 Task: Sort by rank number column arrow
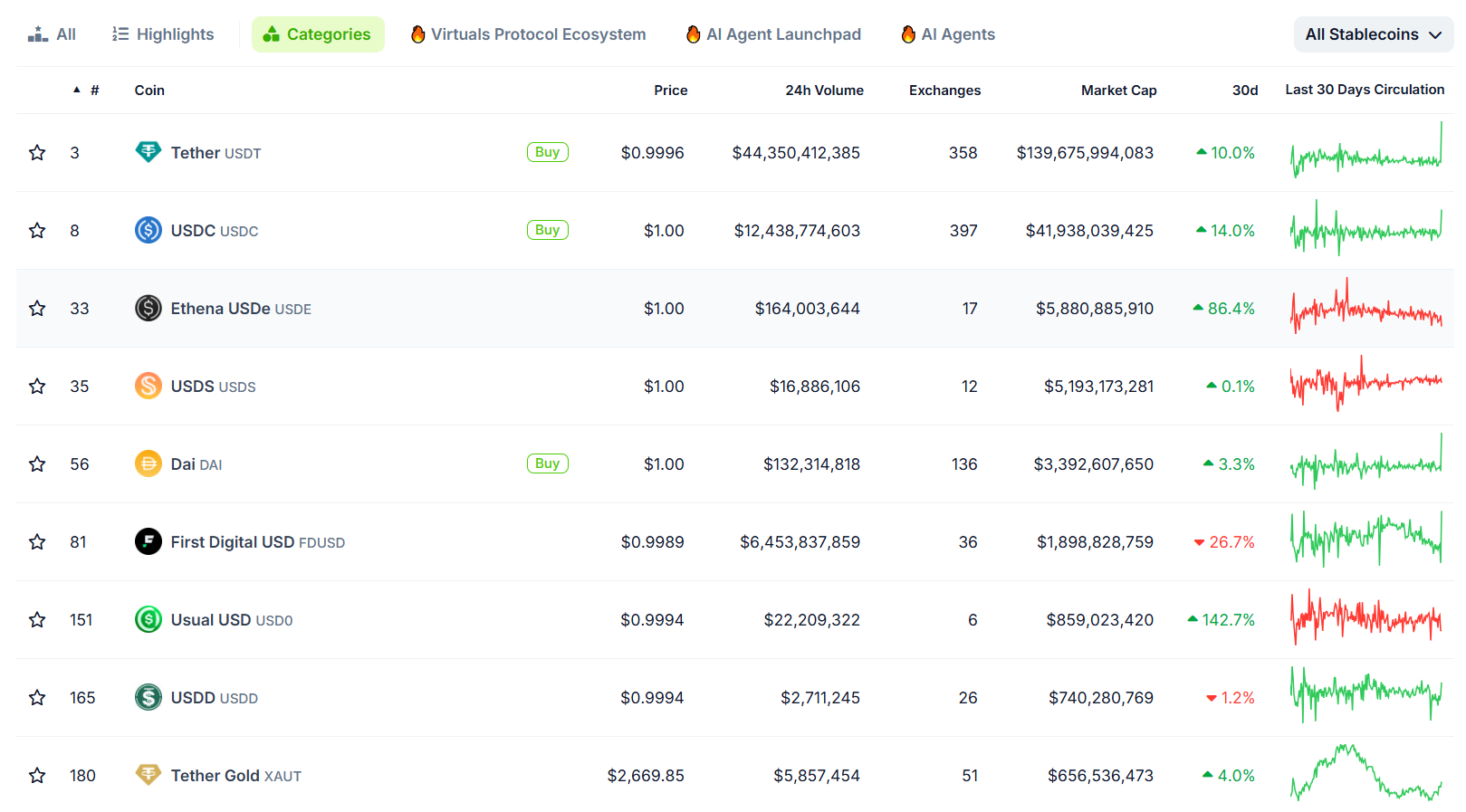coord(77,90)
